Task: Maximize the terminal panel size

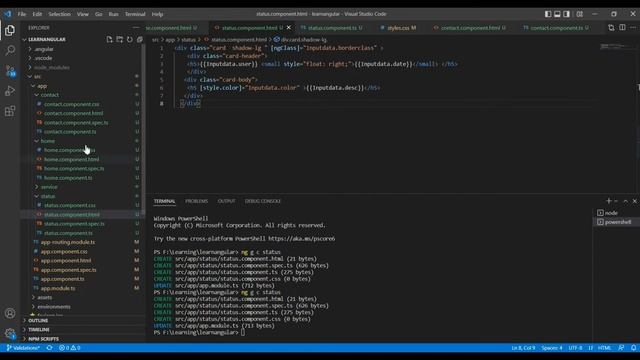Action: pyautogui.click(x=625, y=201)
